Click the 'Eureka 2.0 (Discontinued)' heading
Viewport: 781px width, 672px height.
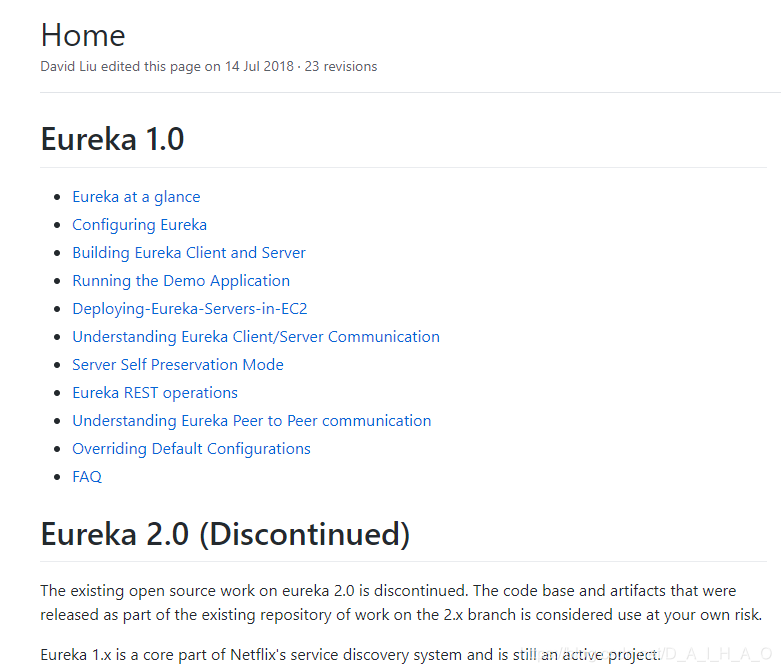point(225,534)
